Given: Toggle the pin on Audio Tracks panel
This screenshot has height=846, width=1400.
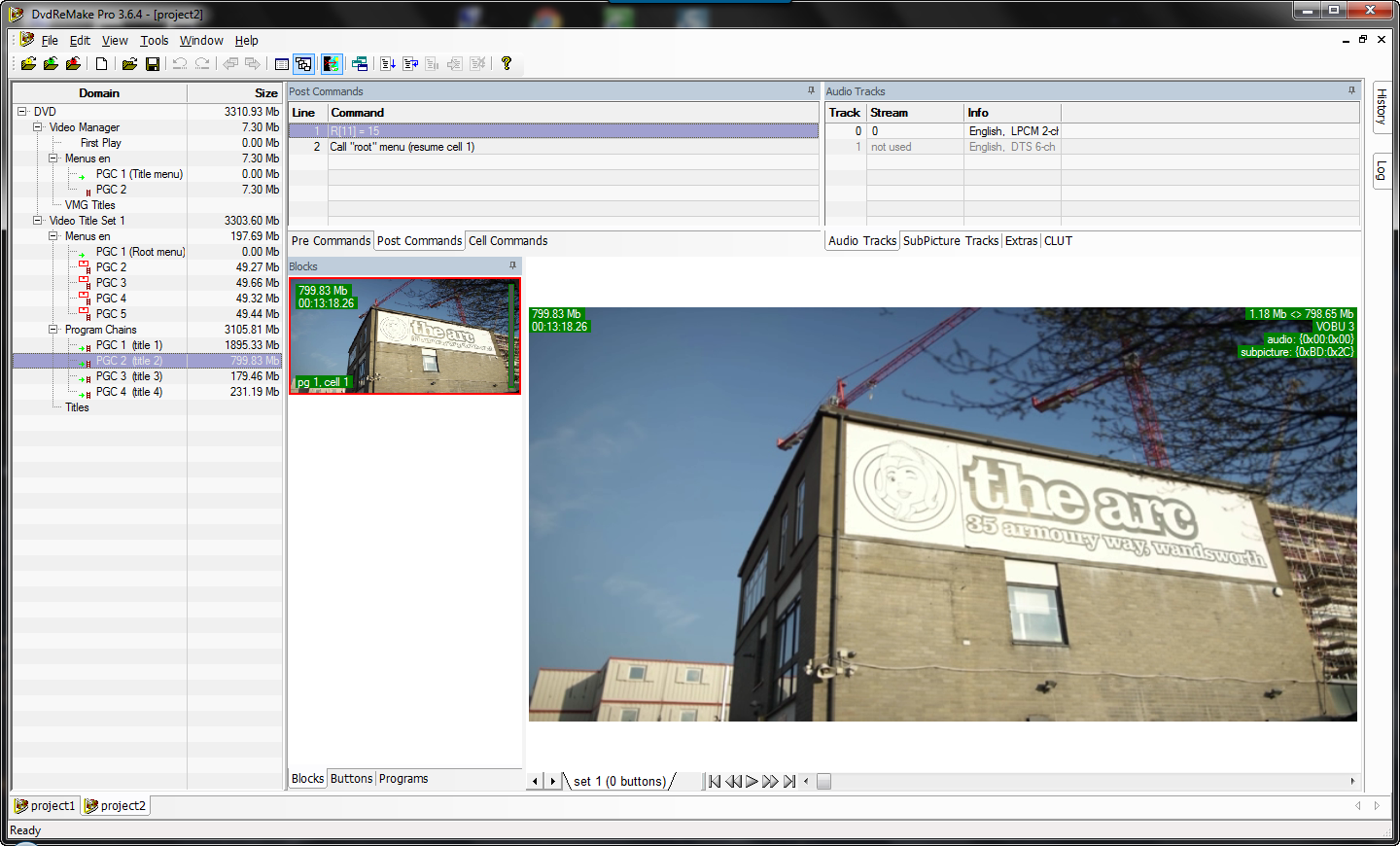Looking at the screenshot, I should click(1351, 90).
